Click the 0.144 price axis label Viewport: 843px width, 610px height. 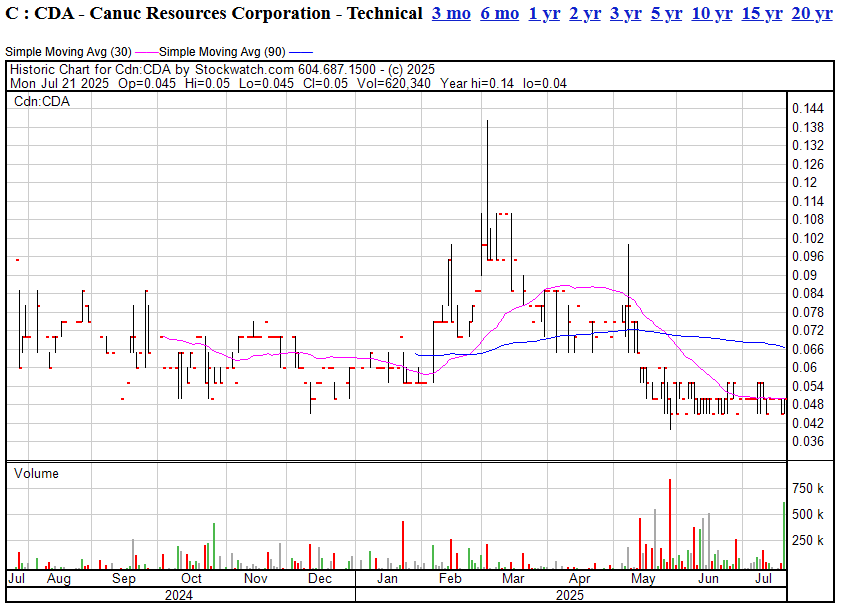(x=808, y=109)
